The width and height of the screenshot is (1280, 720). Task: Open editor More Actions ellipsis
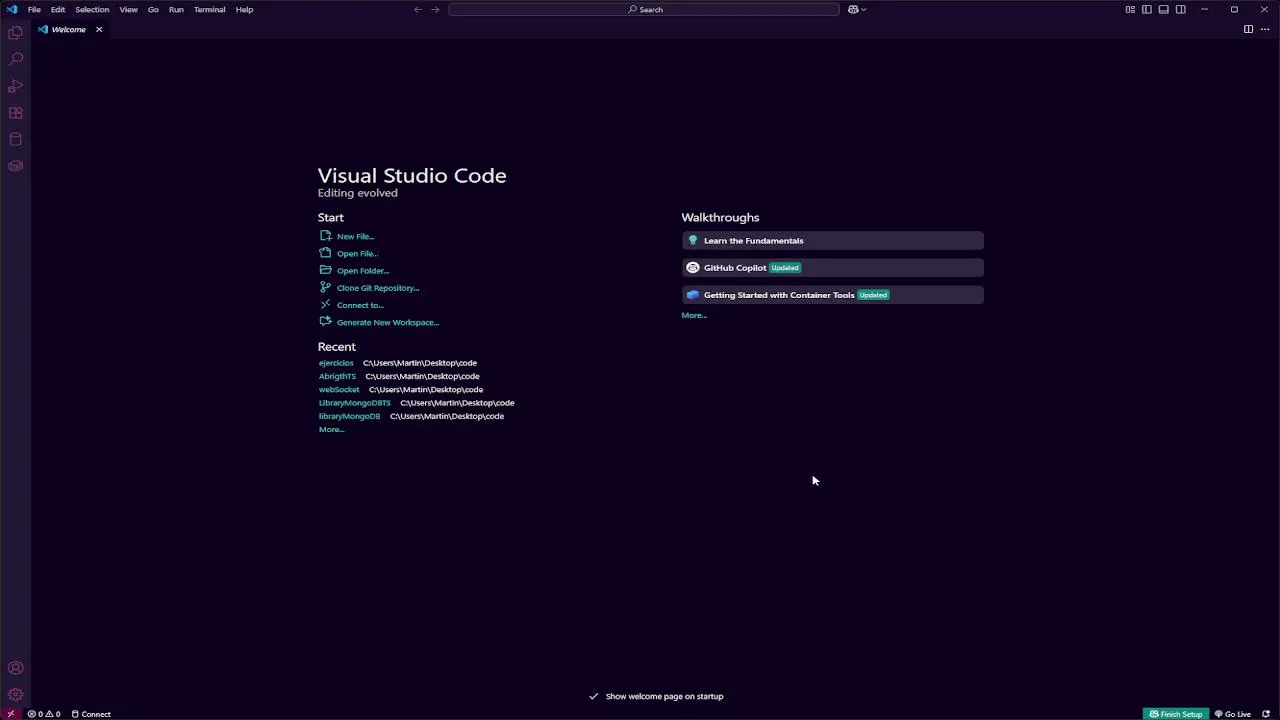click(x=1265, y=29)
